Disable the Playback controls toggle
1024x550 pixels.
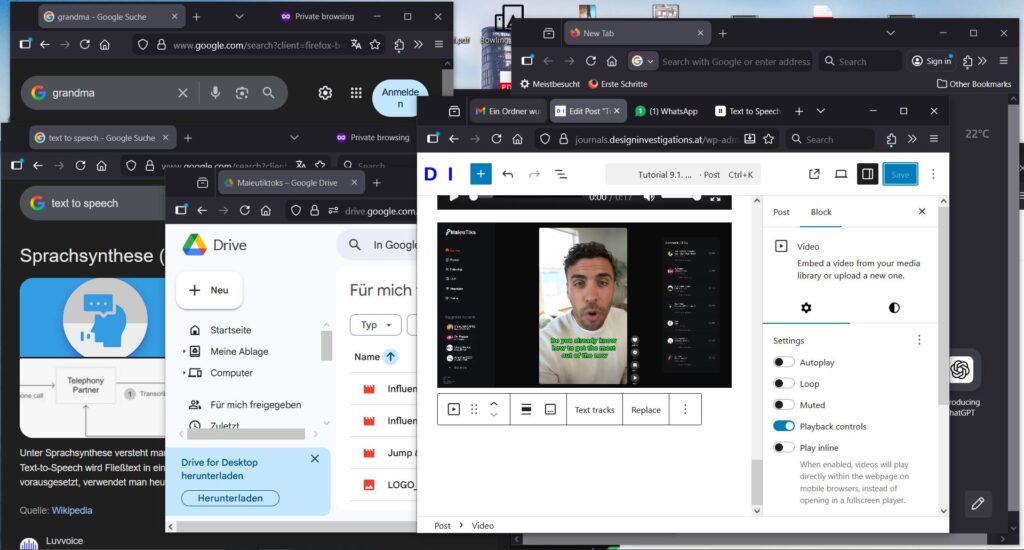pyautogui.click(x=784, y=426)
